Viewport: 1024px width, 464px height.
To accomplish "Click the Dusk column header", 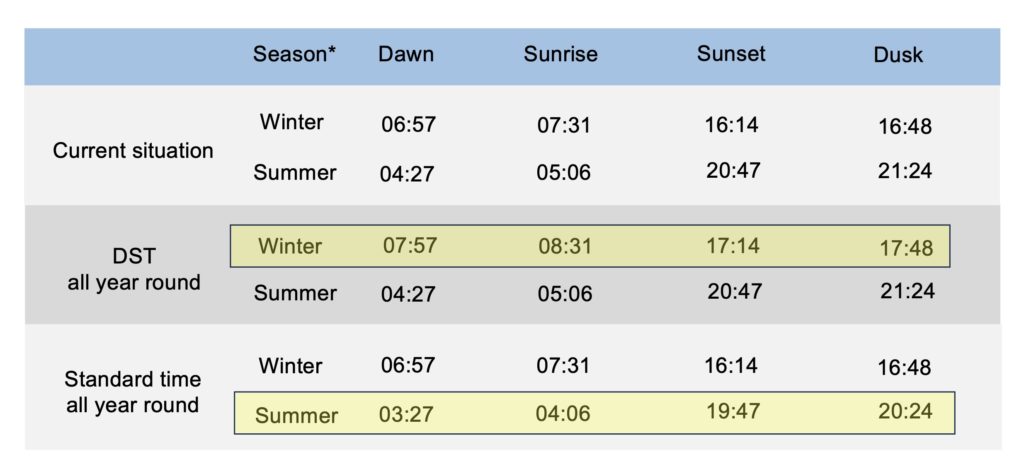I will [898, 56].
